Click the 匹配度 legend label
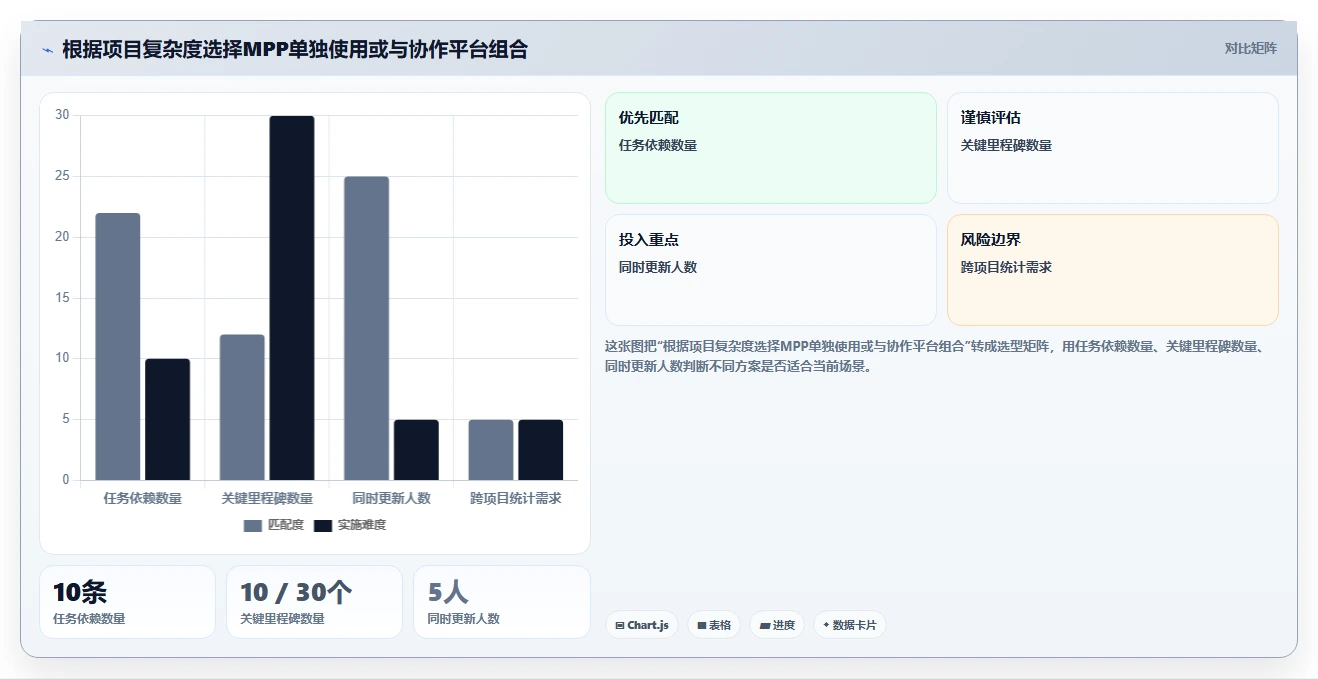This screenshot has width=1318, height=679. tap(286, 525)
